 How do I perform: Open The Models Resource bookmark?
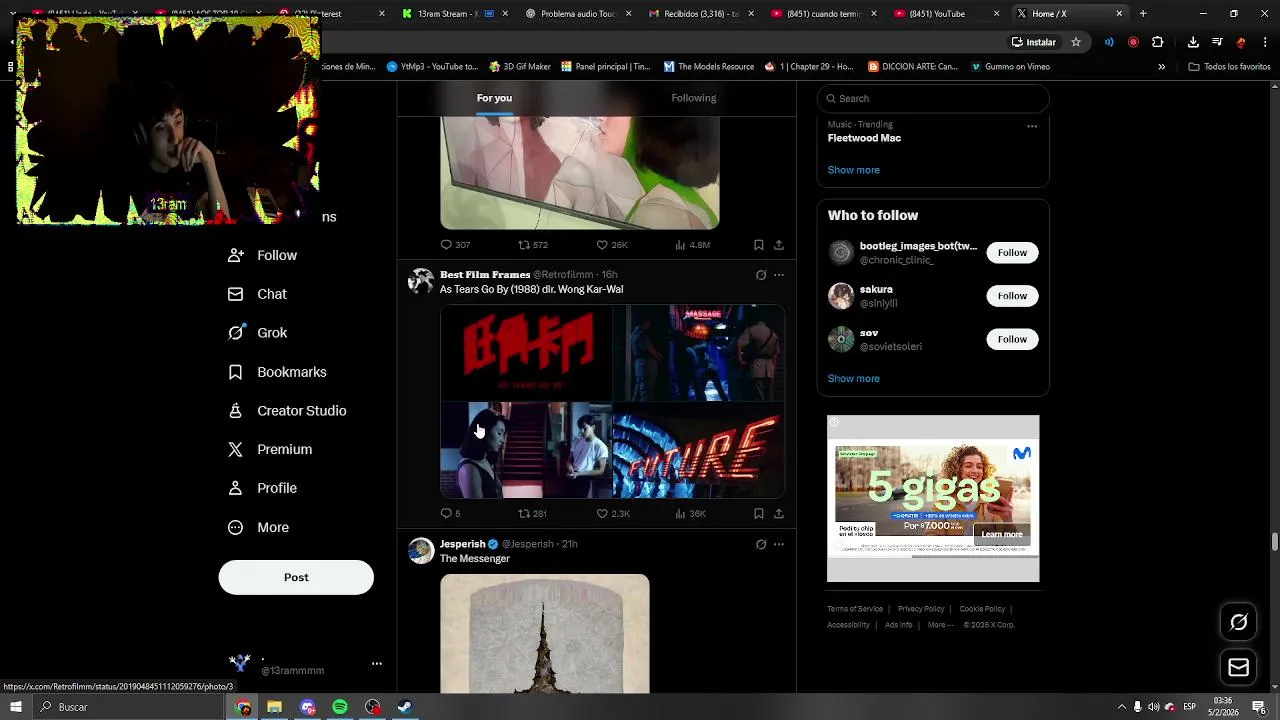[x=708, y=67]
